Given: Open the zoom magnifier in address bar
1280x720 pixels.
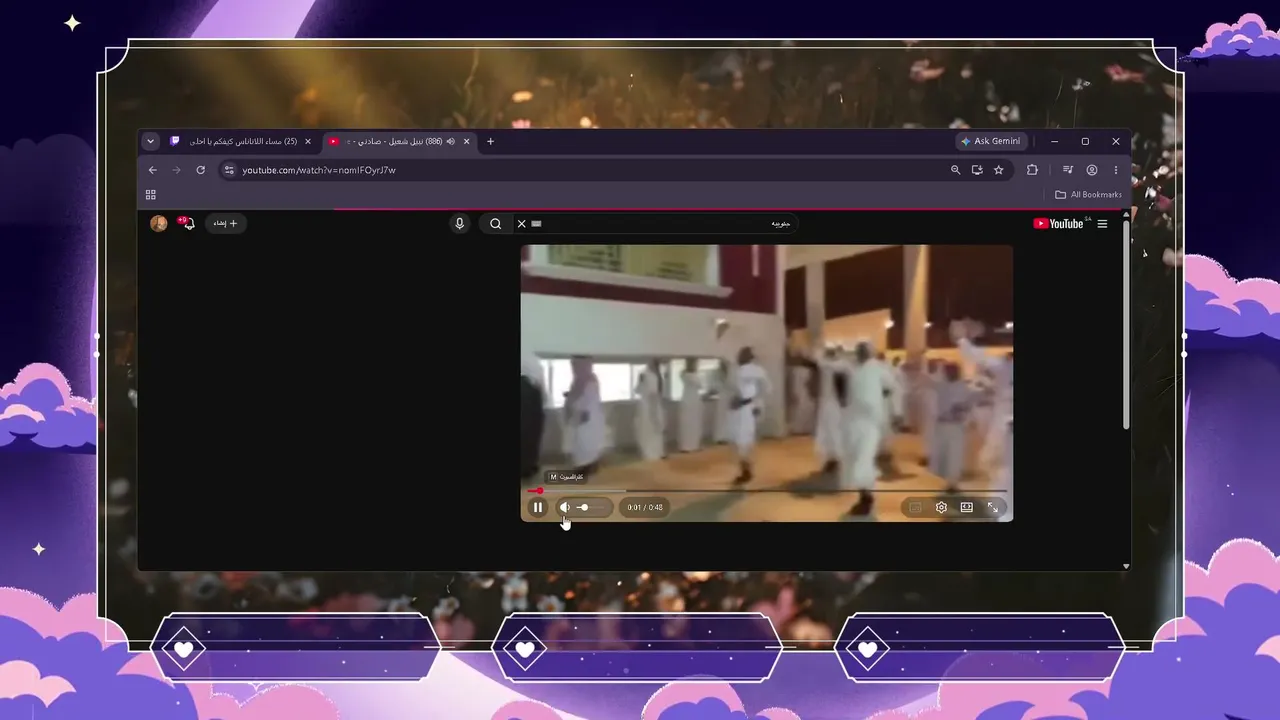Looking at the screenshot, I should 955,170.
